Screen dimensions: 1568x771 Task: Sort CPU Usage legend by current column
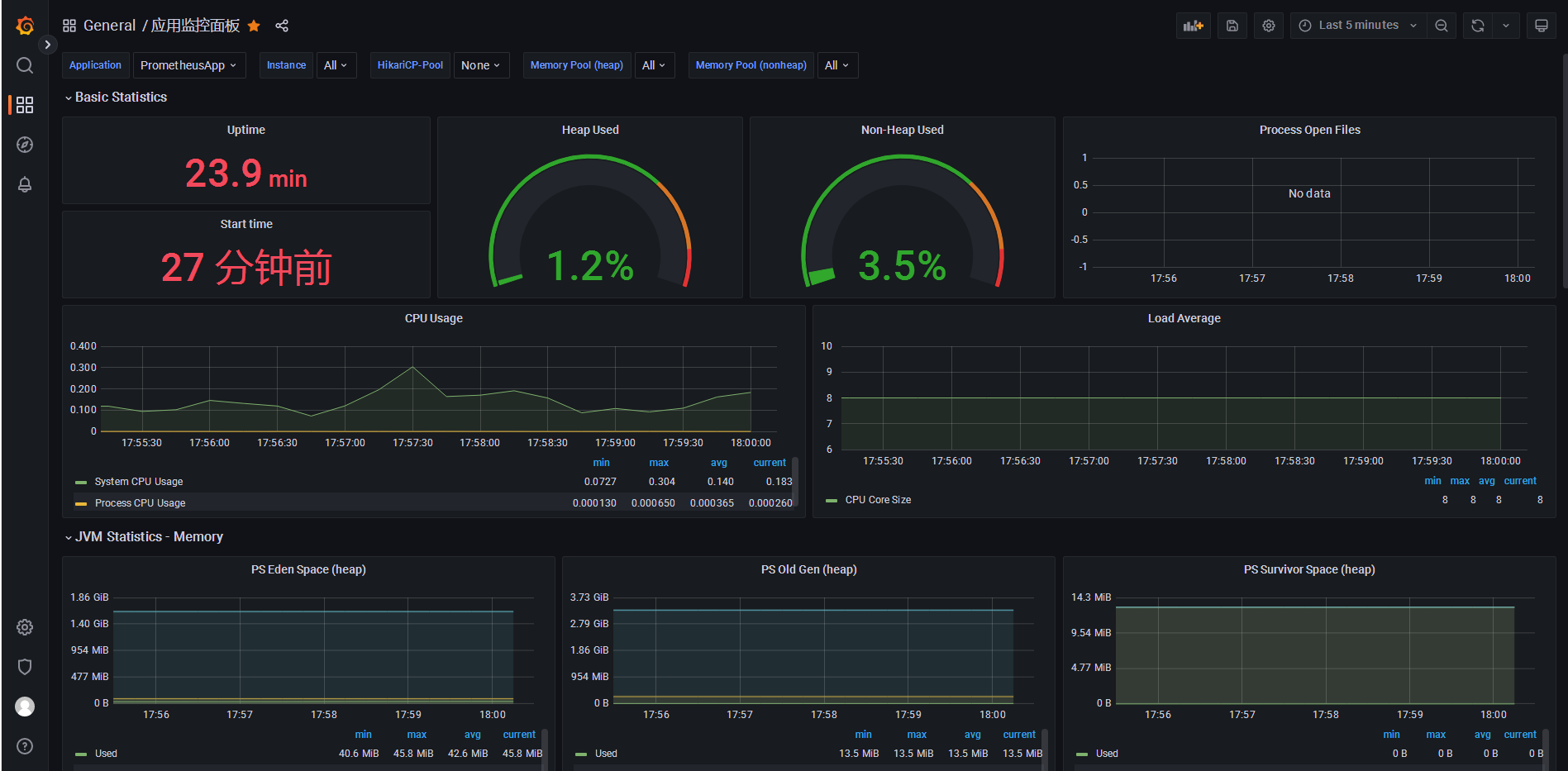770,463
